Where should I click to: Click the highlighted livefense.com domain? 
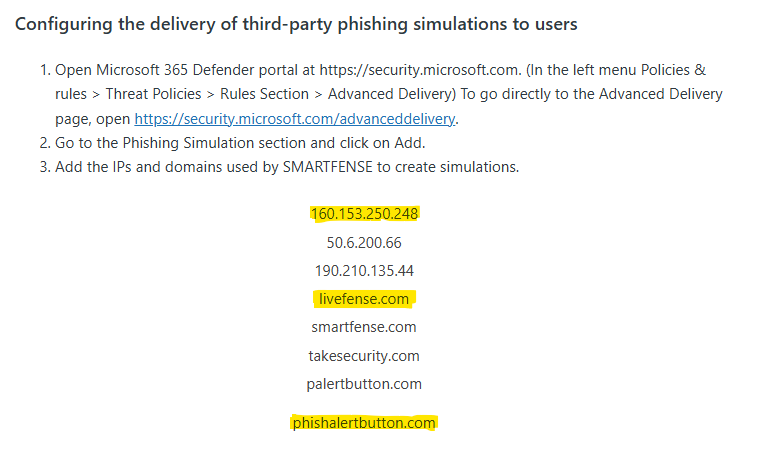click(364, 298)
